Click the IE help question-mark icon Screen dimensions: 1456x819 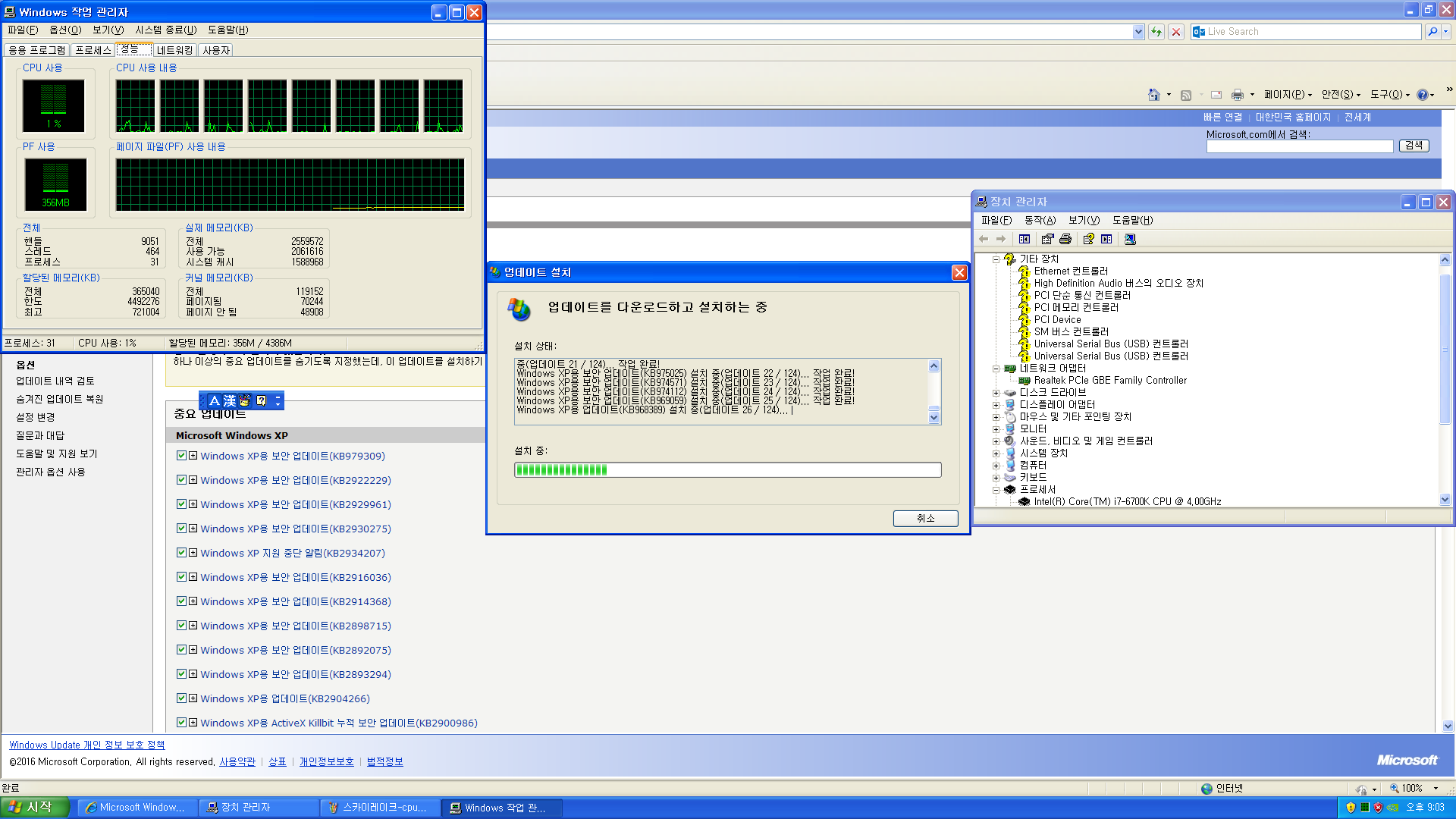[x=1423, y=95]
